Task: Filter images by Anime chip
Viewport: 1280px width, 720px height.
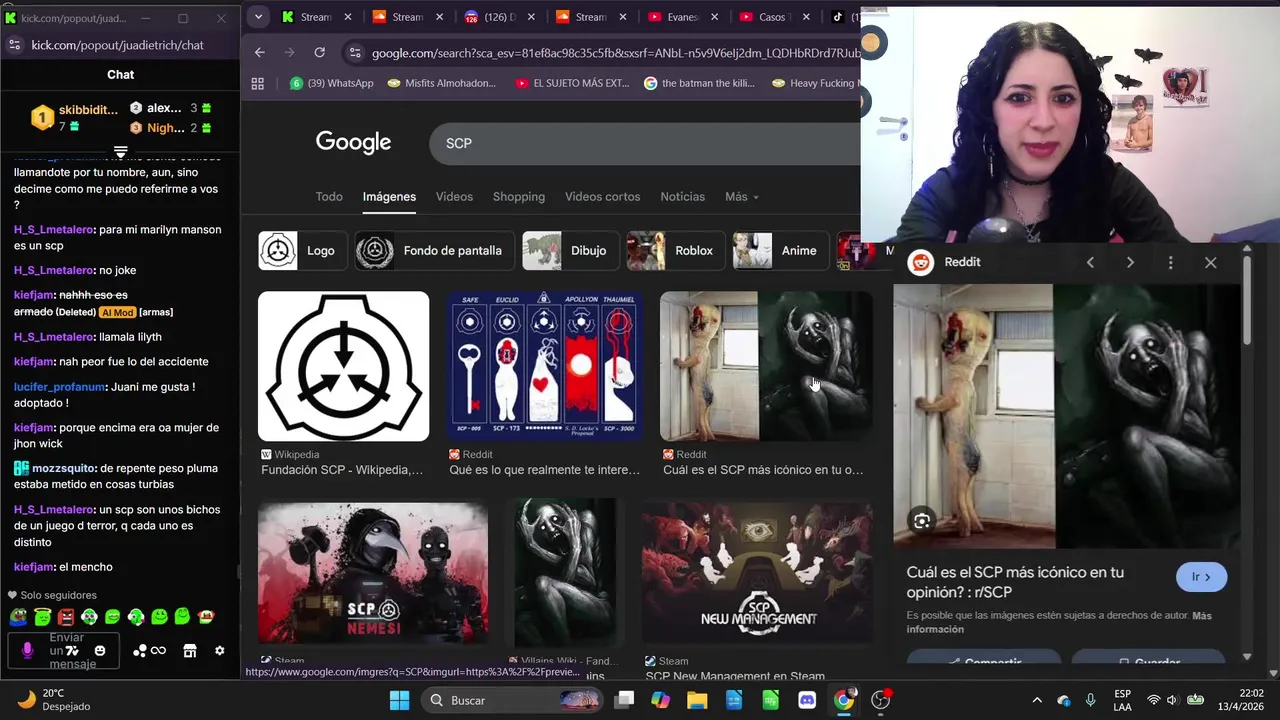Action: click(781, 251)
